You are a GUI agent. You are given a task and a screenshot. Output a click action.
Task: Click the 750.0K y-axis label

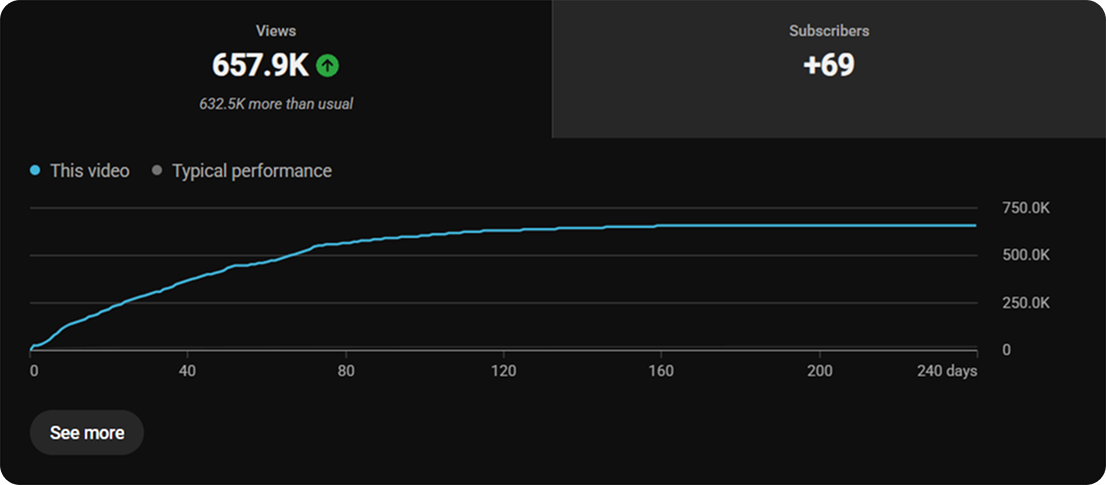tap(1026, 209)
